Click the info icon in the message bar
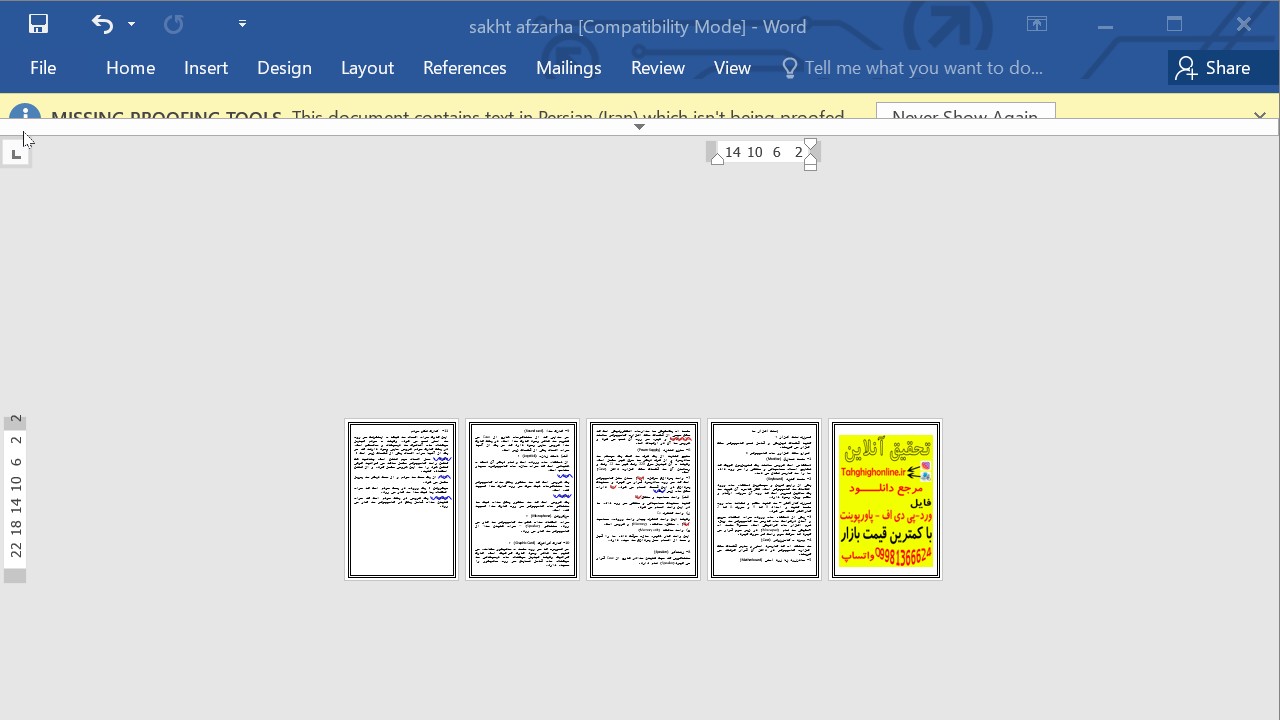Image resolution: width=1280 pixels, height=720 pixels. tap(25, 113)
